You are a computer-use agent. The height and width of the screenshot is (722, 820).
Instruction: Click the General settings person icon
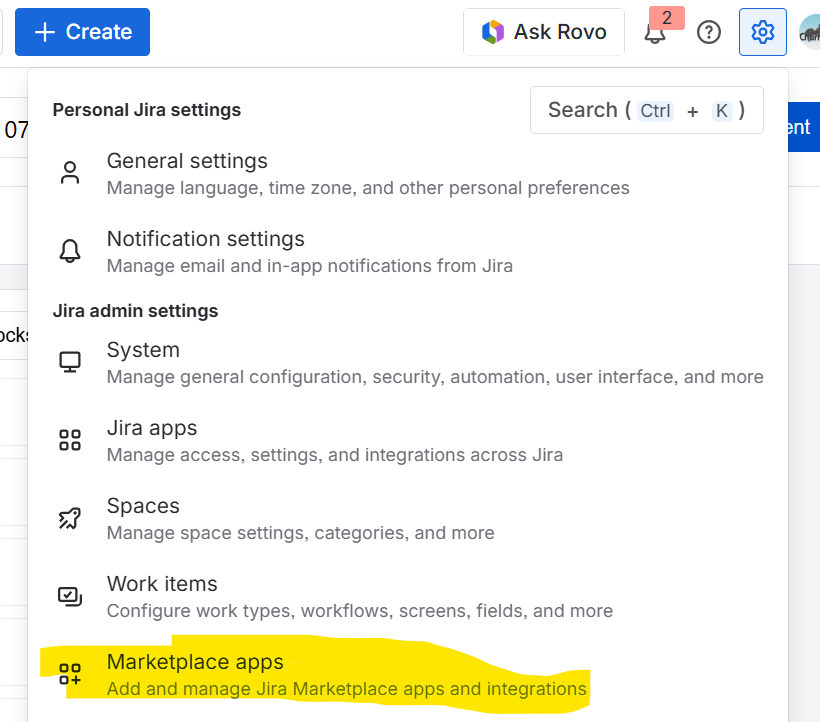[70, 173]
